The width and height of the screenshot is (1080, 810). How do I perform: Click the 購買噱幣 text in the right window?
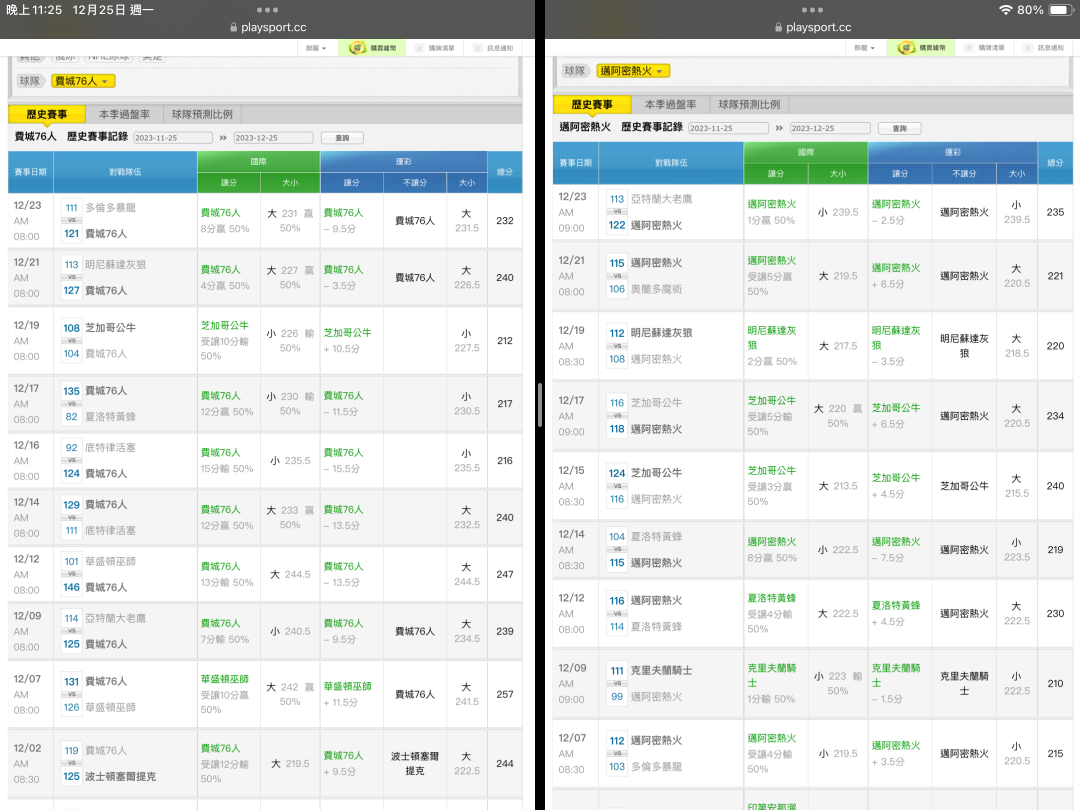click(x=933, y=48)
